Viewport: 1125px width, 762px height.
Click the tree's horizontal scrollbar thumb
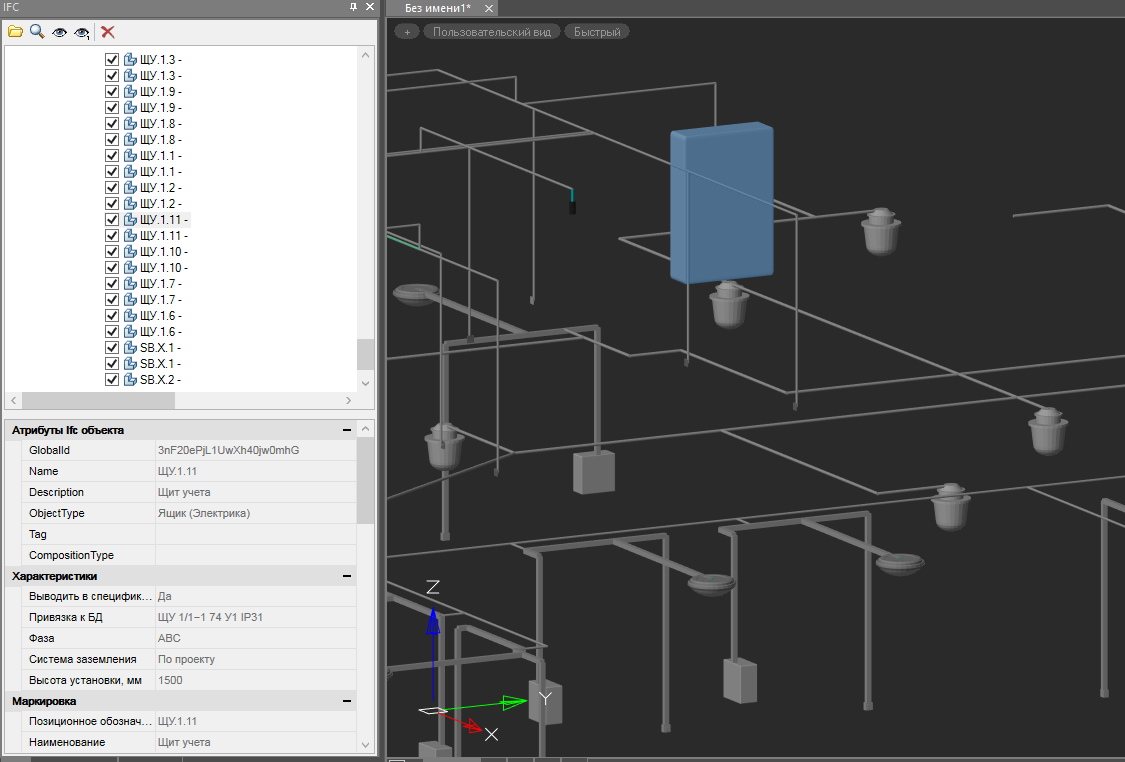click(x=97, y=400)
